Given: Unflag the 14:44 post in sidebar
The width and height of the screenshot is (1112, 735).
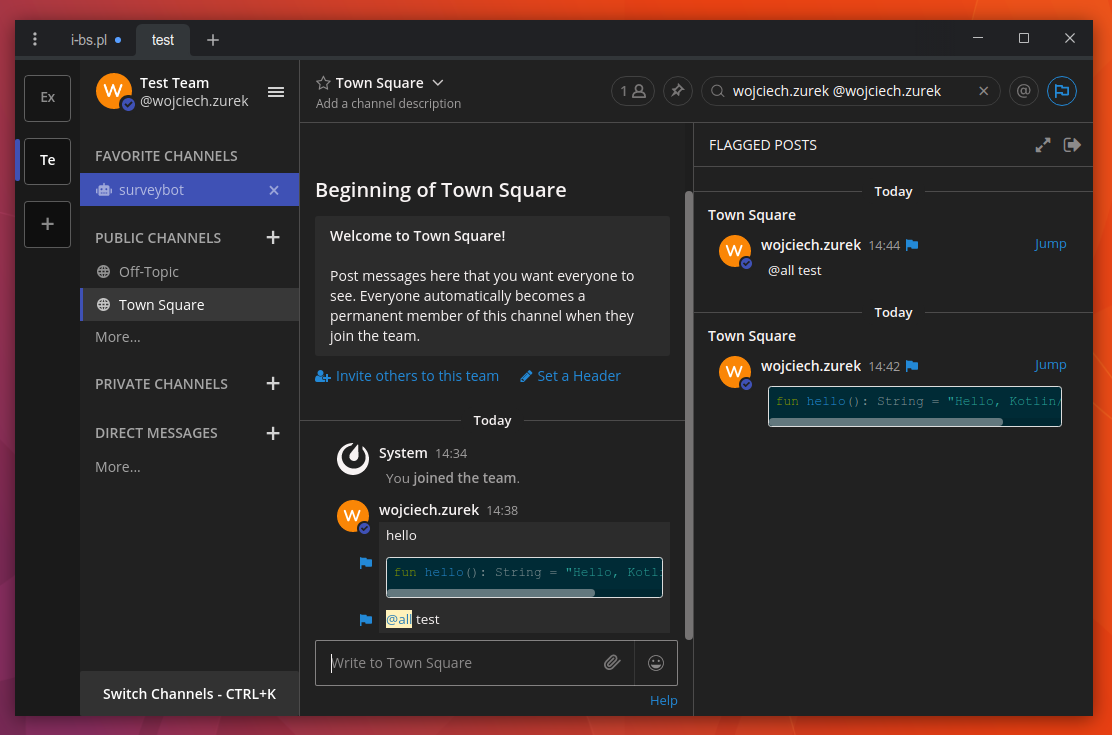Looking at the screenshot, I should (912, 245).
